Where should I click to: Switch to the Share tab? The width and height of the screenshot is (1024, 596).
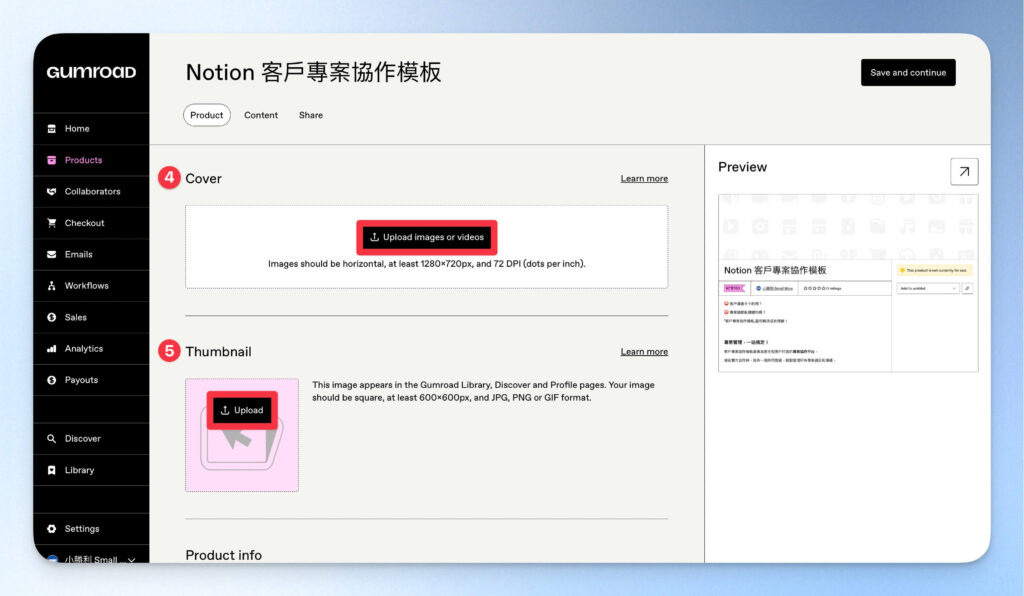(311, 115)
